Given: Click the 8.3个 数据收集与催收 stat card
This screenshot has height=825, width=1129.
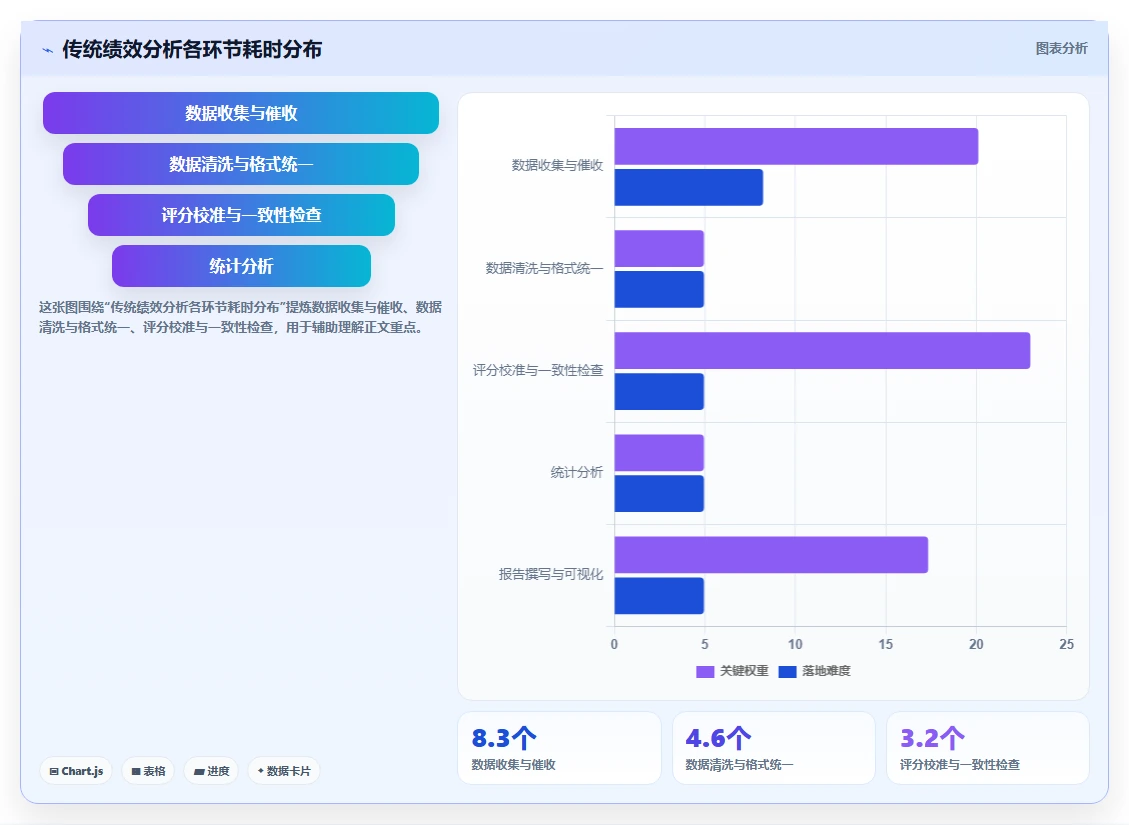Looking at the screenshot, I should coord(559,748).
